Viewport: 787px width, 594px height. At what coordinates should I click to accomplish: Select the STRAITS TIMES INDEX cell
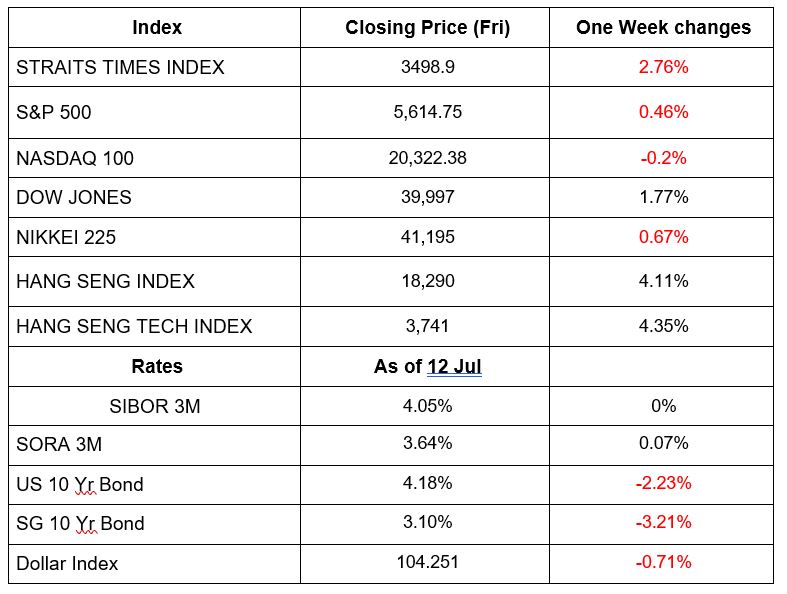[x=120, y=68]
